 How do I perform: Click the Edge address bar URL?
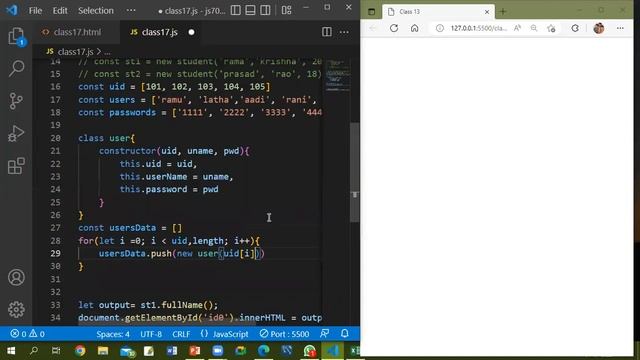click(478, 28)
